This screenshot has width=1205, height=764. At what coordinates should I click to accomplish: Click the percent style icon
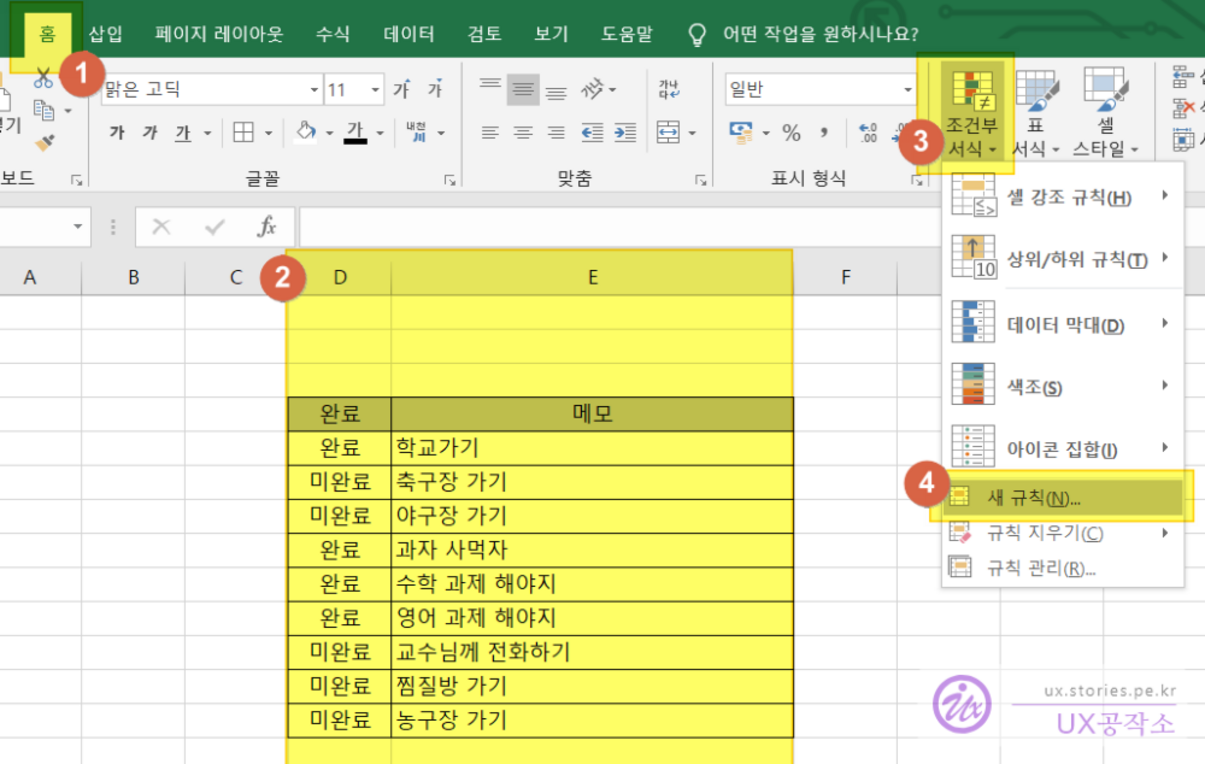[791, 133]
